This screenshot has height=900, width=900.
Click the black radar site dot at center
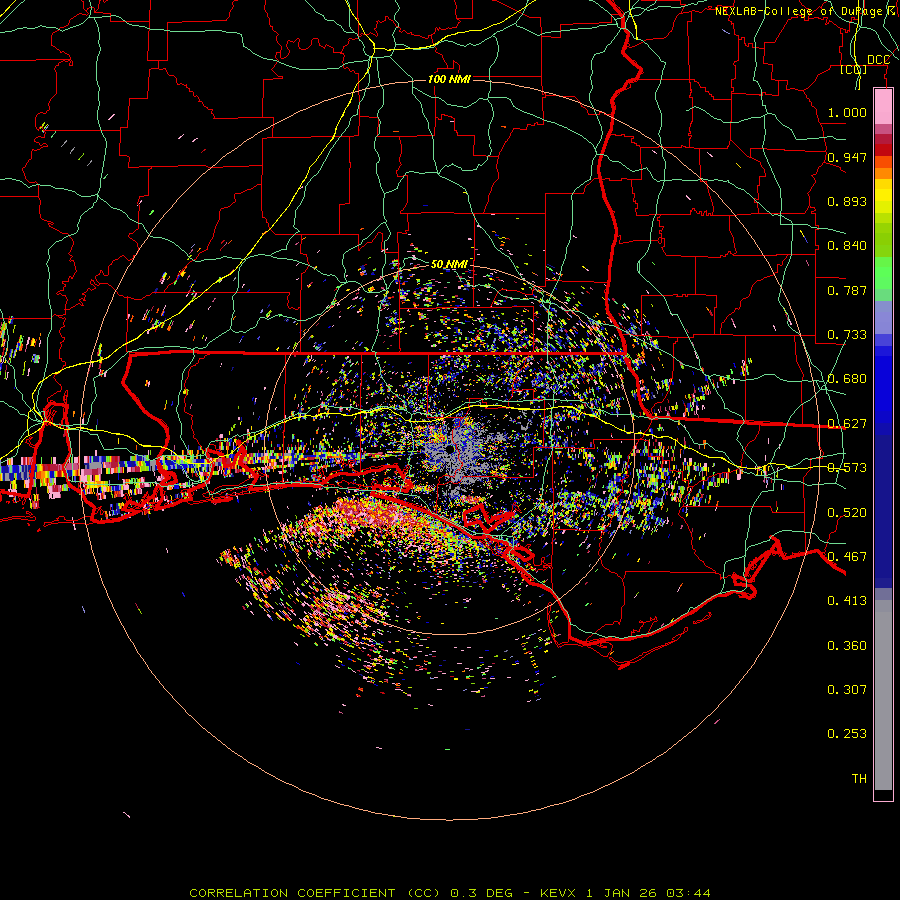449,449
